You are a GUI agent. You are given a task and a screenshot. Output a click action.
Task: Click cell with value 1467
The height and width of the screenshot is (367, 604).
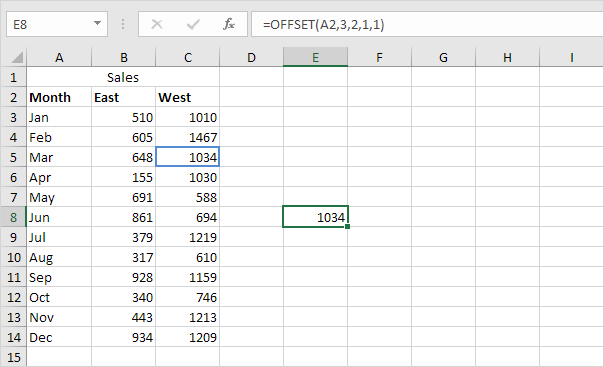[188, 137]
